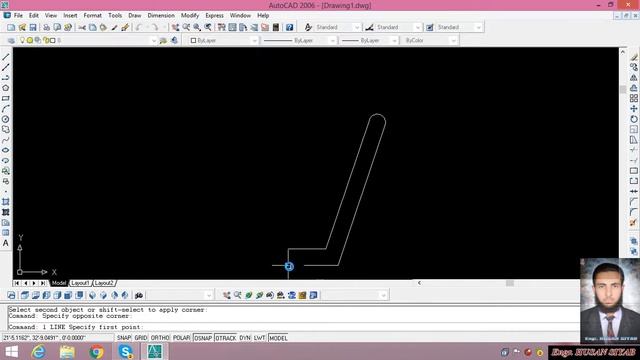Select the Spline draw tool
The image size is (640, 360).
click(6, 140)
